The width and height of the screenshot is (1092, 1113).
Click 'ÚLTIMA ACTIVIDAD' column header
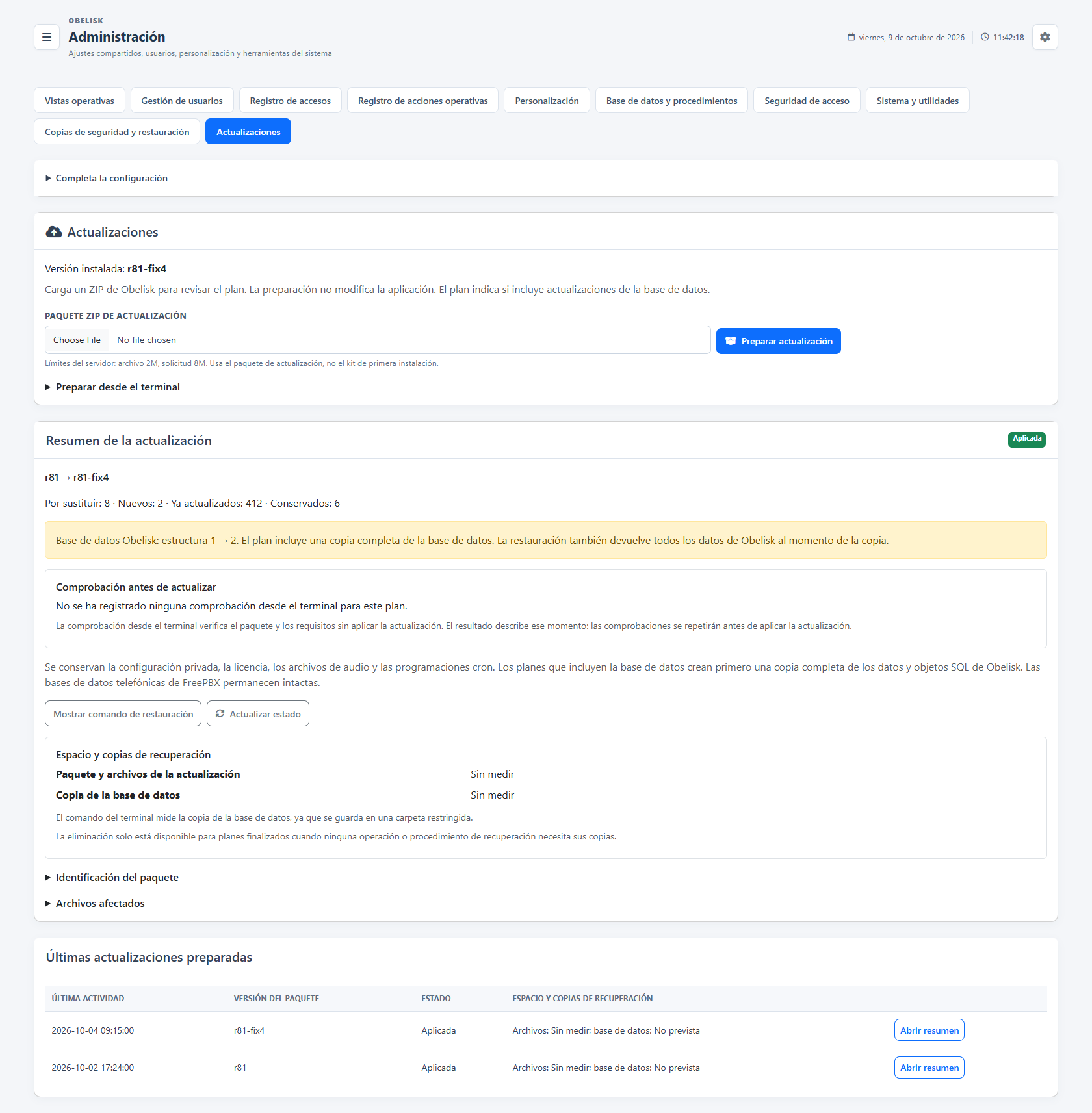pos(88,998)
